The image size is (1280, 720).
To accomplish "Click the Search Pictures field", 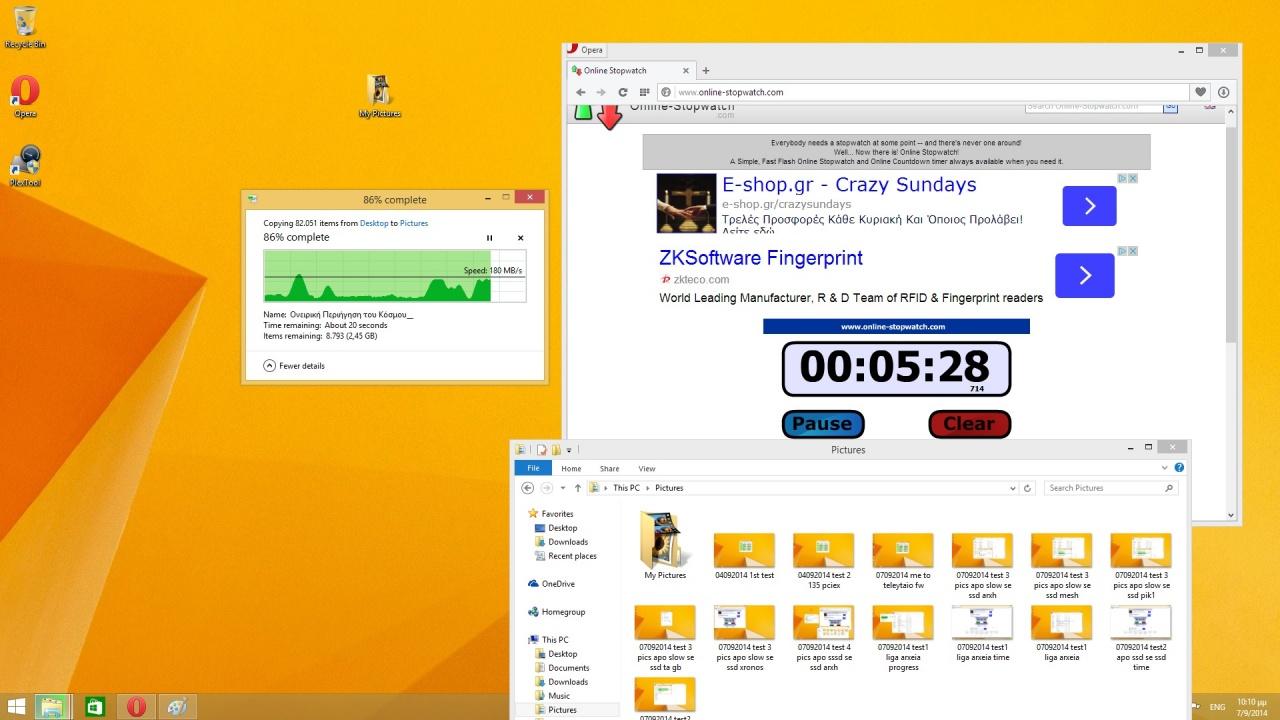I will click(1111, 488).
